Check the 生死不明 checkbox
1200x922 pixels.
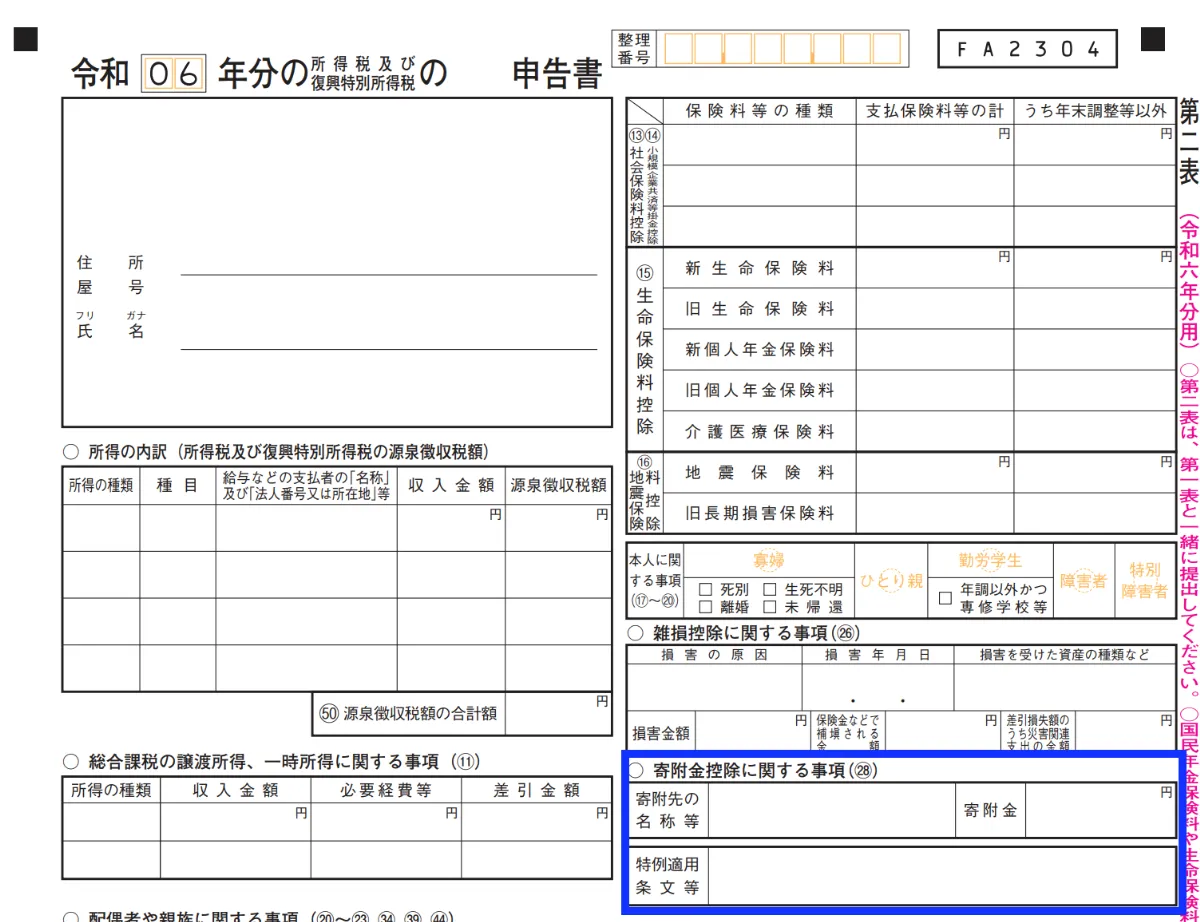click(770, 590)
